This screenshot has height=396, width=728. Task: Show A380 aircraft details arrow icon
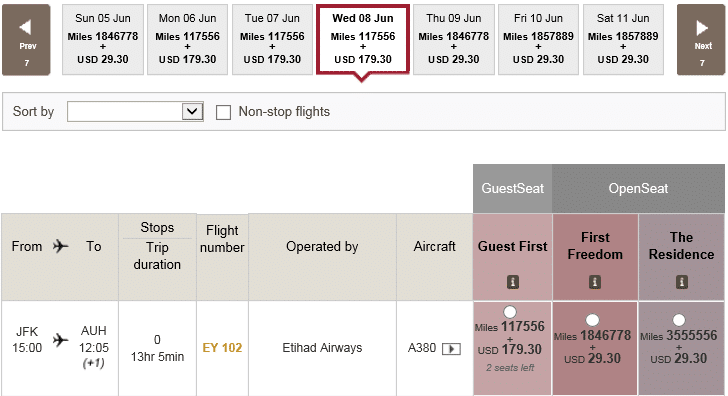pyautogui.click(x=451, y=349)
